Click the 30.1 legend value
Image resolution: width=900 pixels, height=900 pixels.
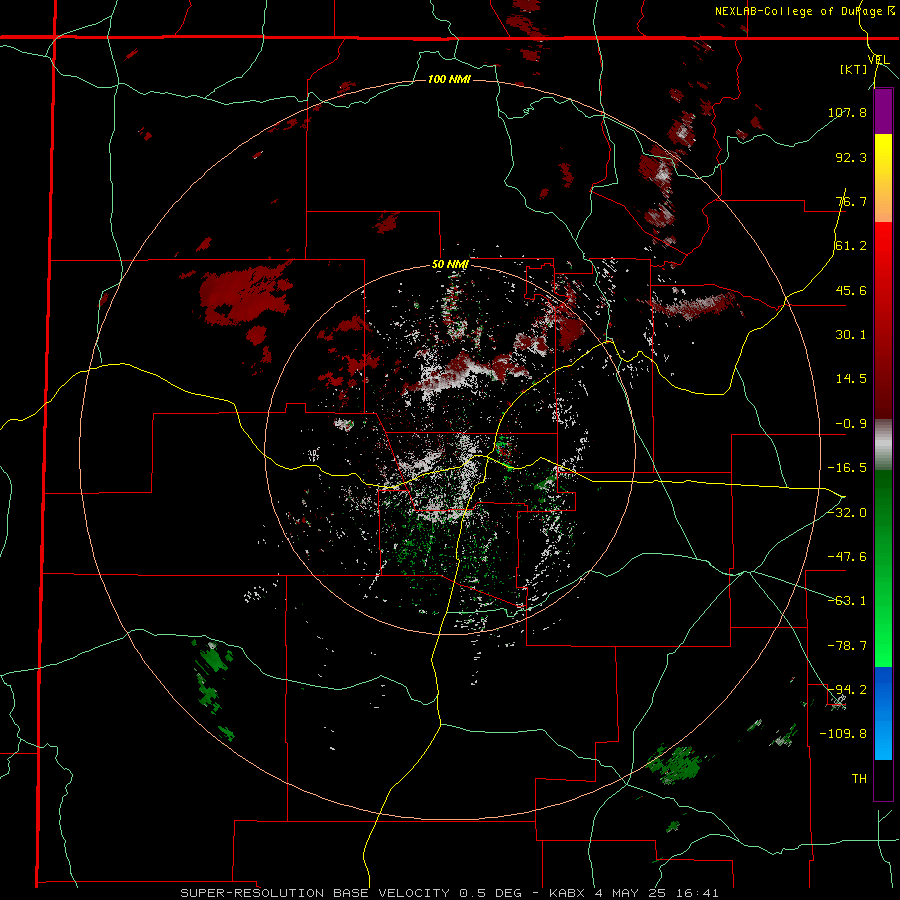(851, 335)
